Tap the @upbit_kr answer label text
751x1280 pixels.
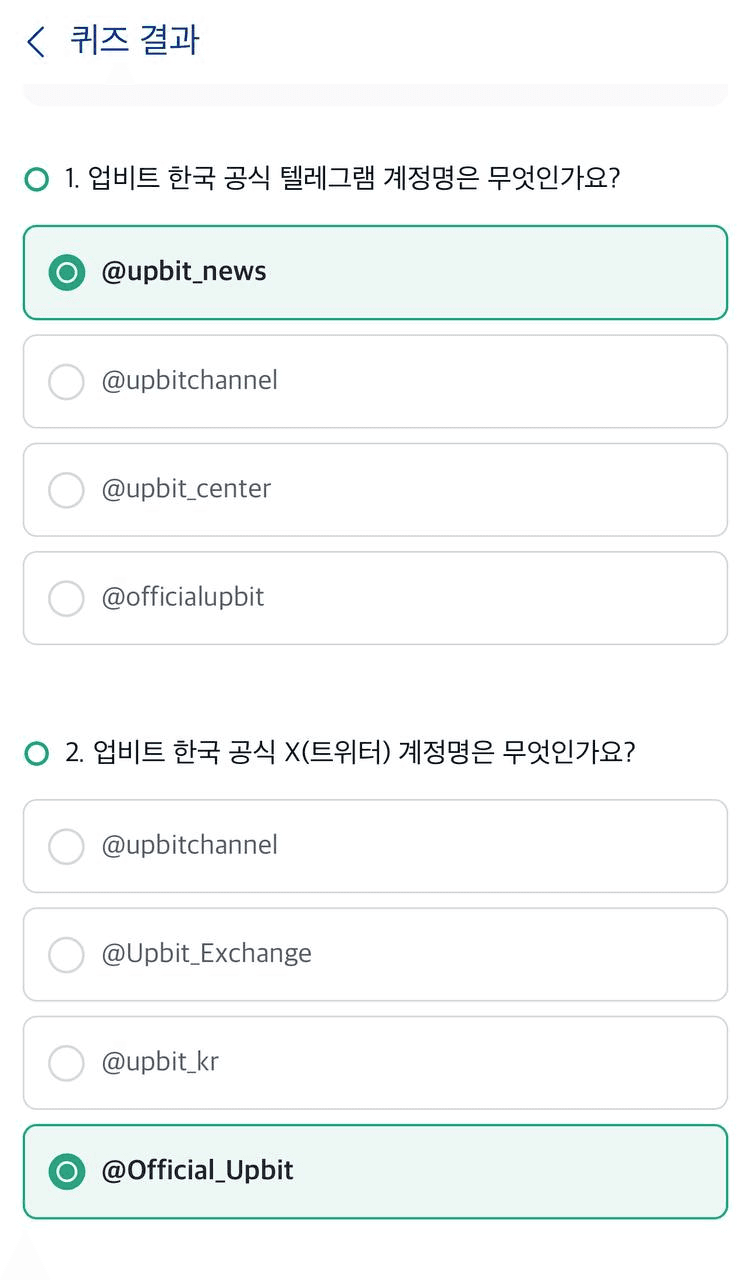pyautogui.click(x=160, y=1062)
